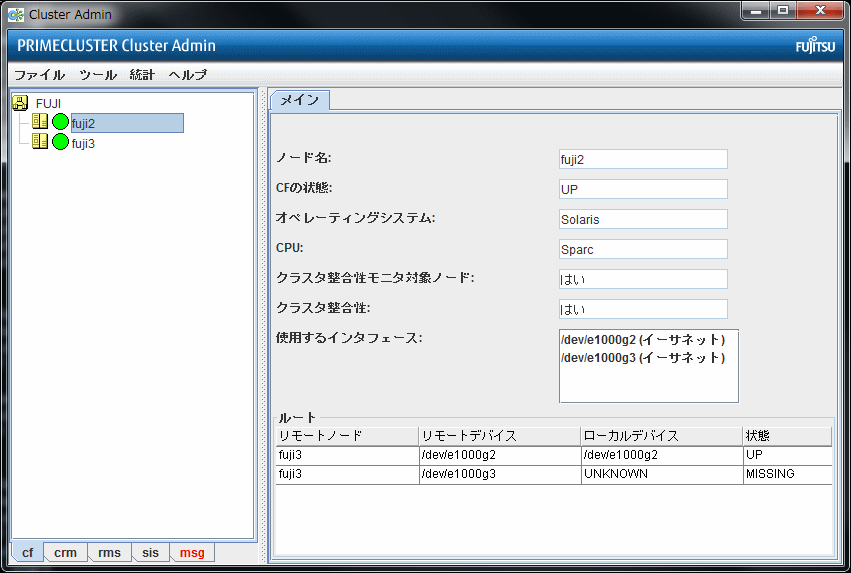Maximize the Cluster Admin window
Screen dimensions: 851x573
coord(783,10)
